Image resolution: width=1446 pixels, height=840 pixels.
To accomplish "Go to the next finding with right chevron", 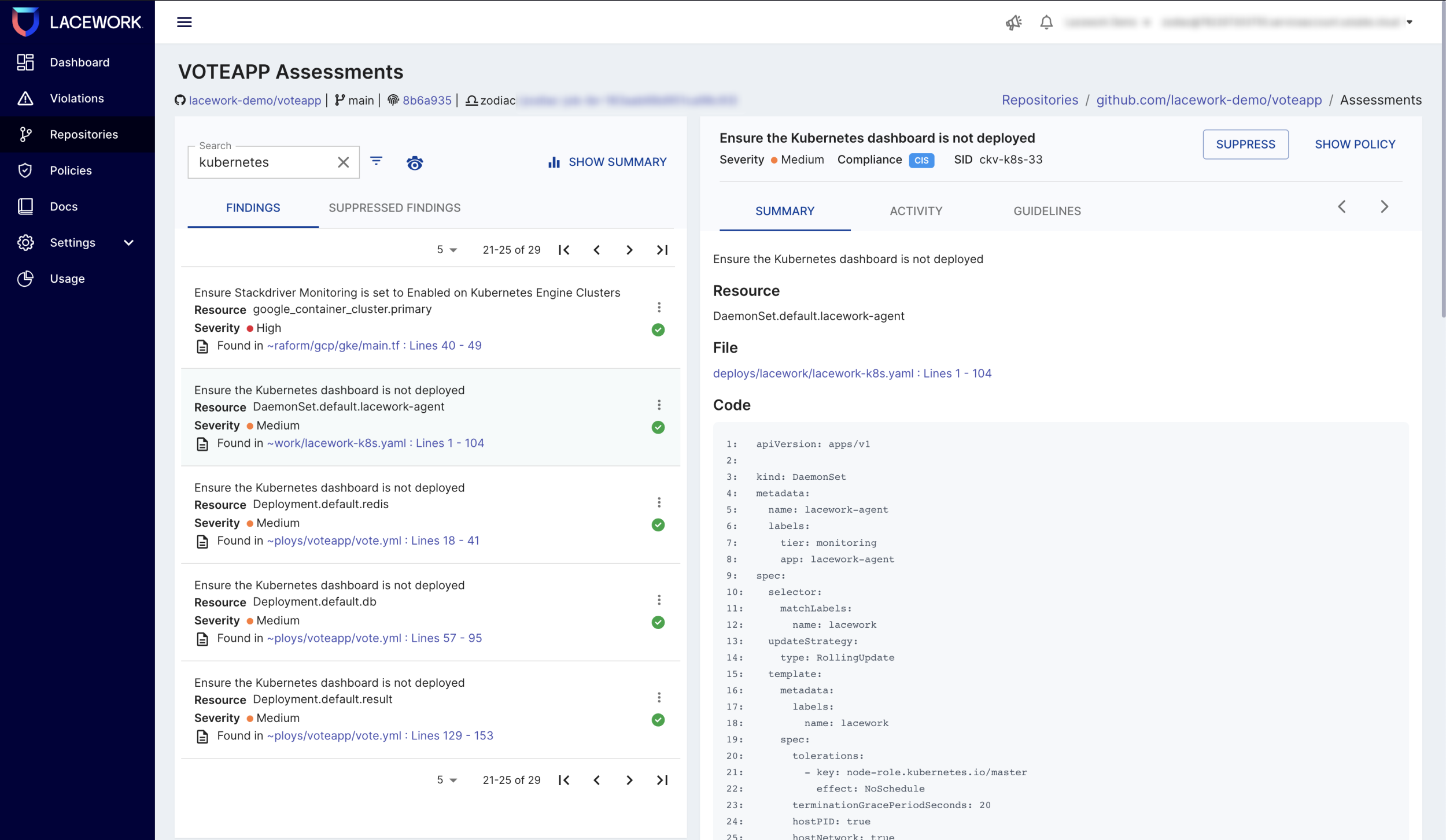I will pos(1384,207).
